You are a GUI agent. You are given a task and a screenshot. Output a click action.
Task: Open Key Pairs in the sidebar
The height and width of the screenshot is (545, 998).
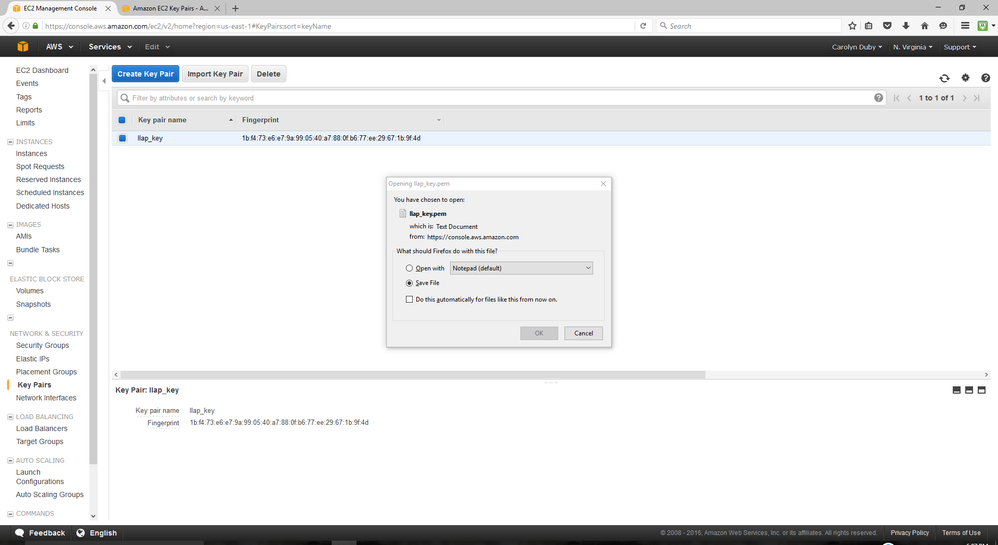click(34, 385)
